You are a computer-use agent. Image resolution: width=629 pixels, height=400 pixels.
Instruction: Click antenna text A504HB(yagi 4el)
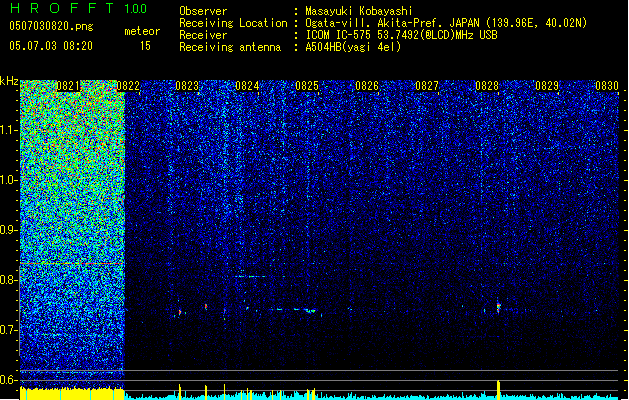353,47
